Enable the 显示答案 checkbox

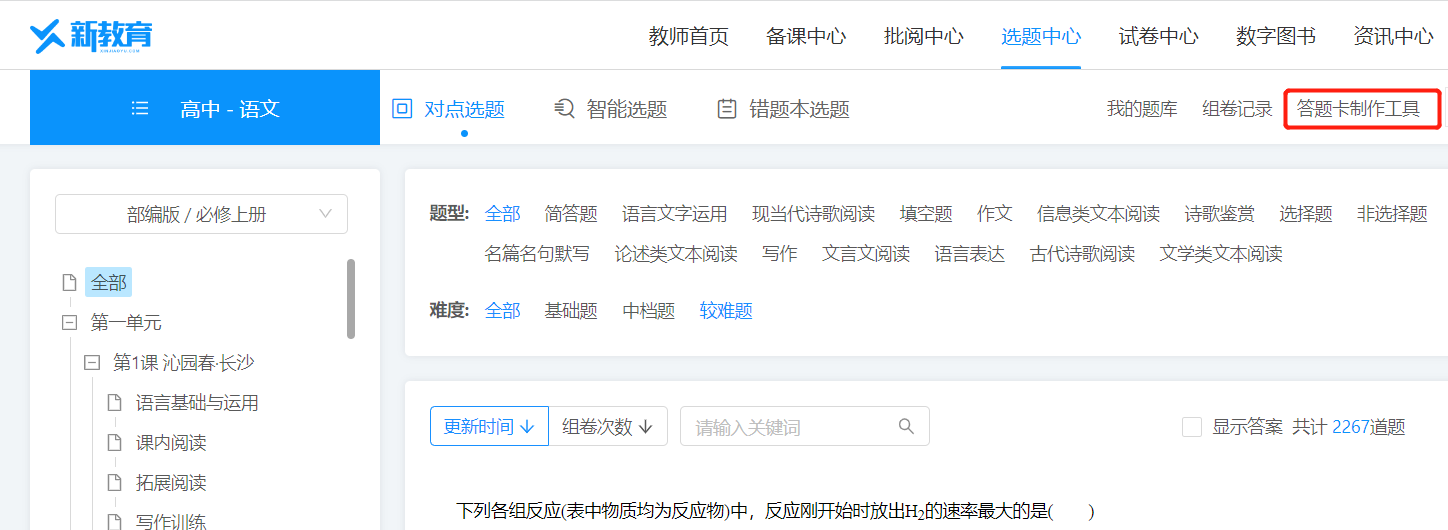1192,427
